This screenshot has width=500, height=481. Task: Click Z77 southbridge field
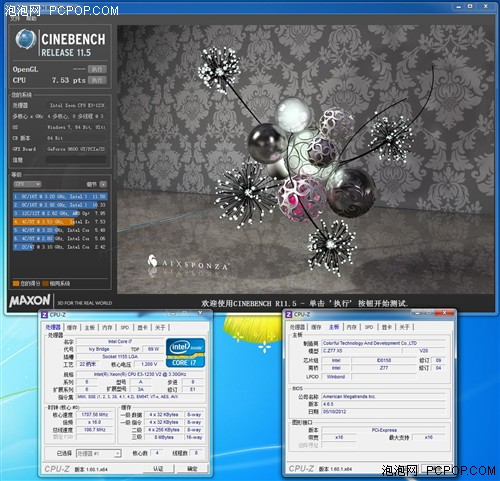(x=384, y=368)
